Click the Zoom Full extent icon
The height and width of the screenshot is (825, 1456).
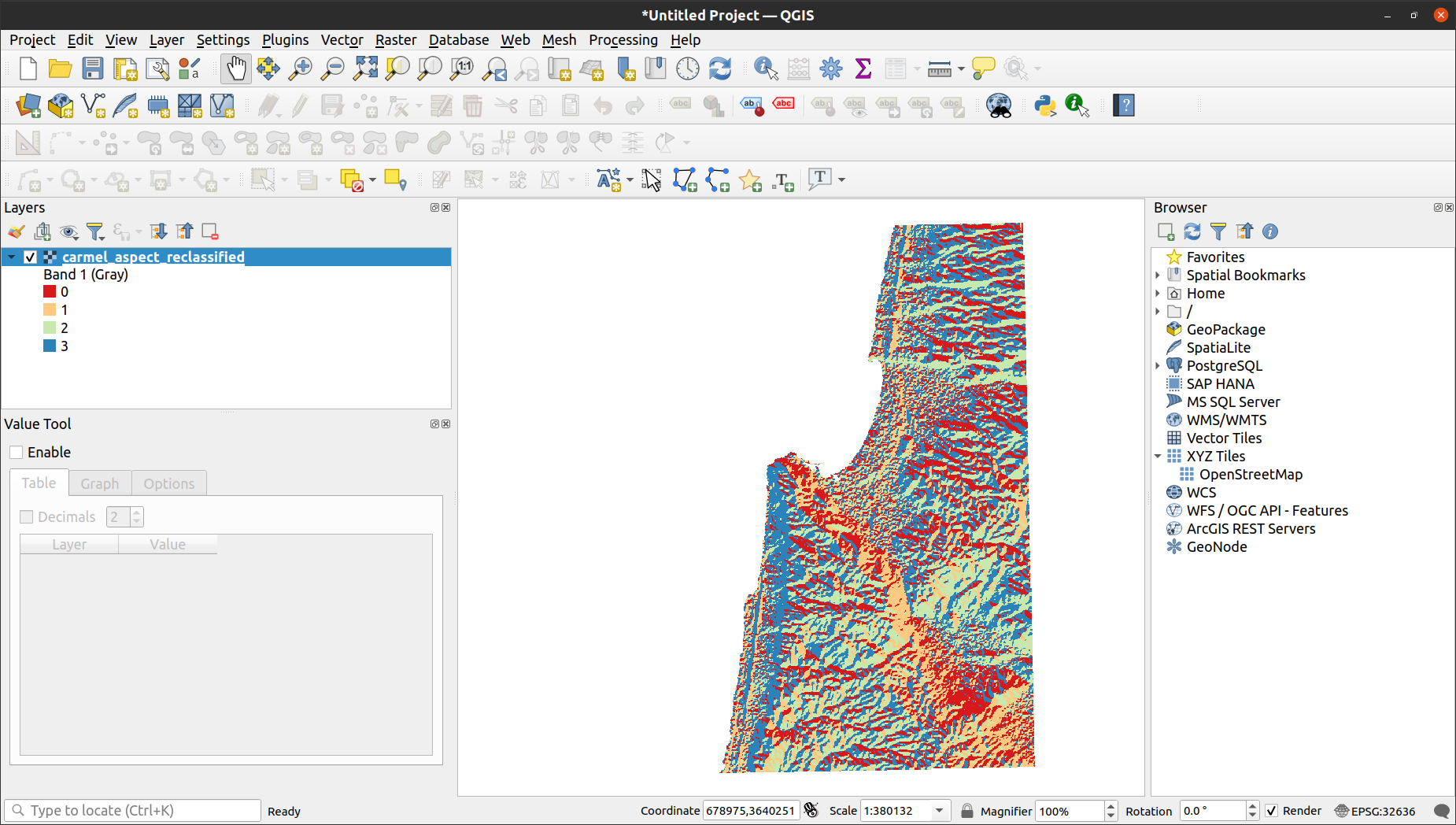(x=365, y=69)
